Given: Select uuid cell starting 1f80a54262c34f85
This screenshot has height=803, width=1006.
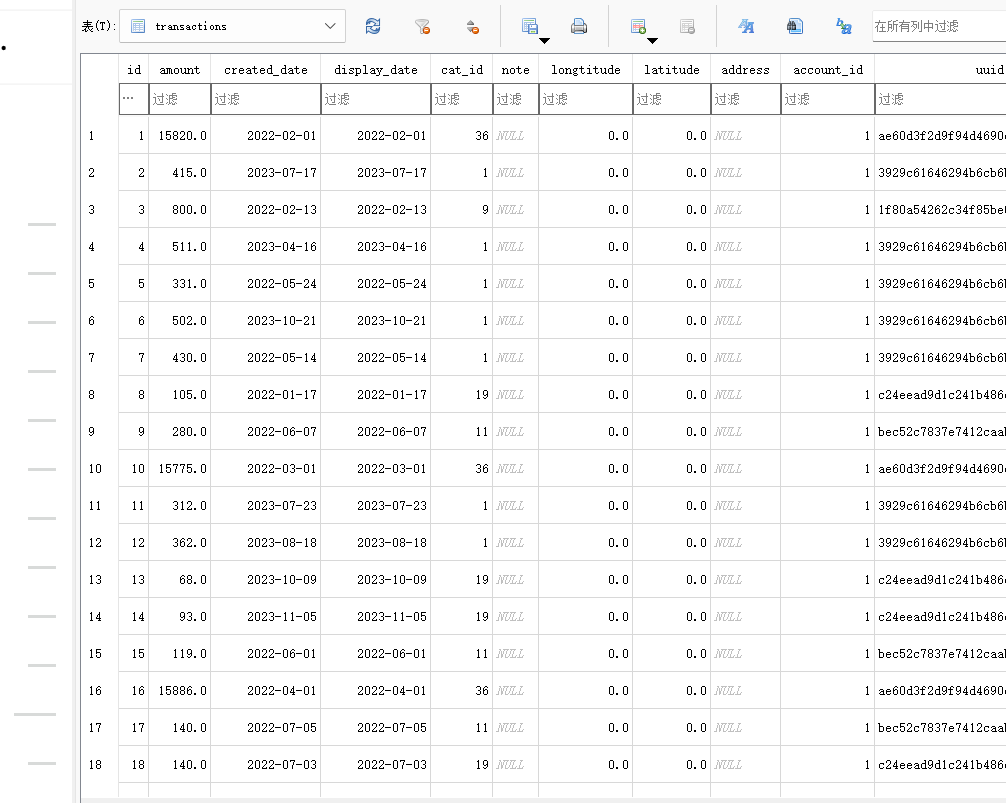Looking at the screenshot, I should [941, 210].
